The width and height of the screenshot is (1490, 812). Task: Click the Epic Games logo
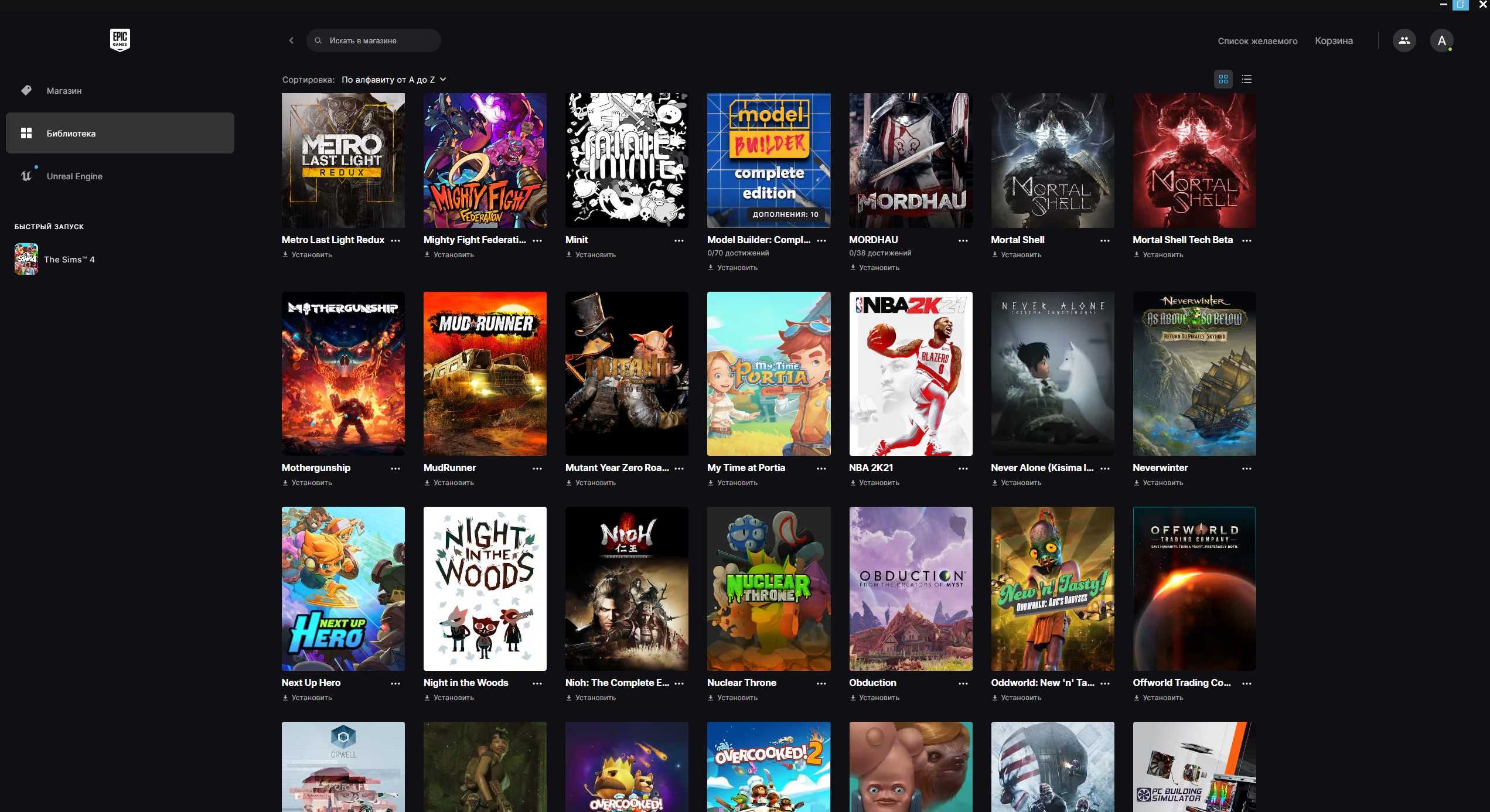coord(120,40)
